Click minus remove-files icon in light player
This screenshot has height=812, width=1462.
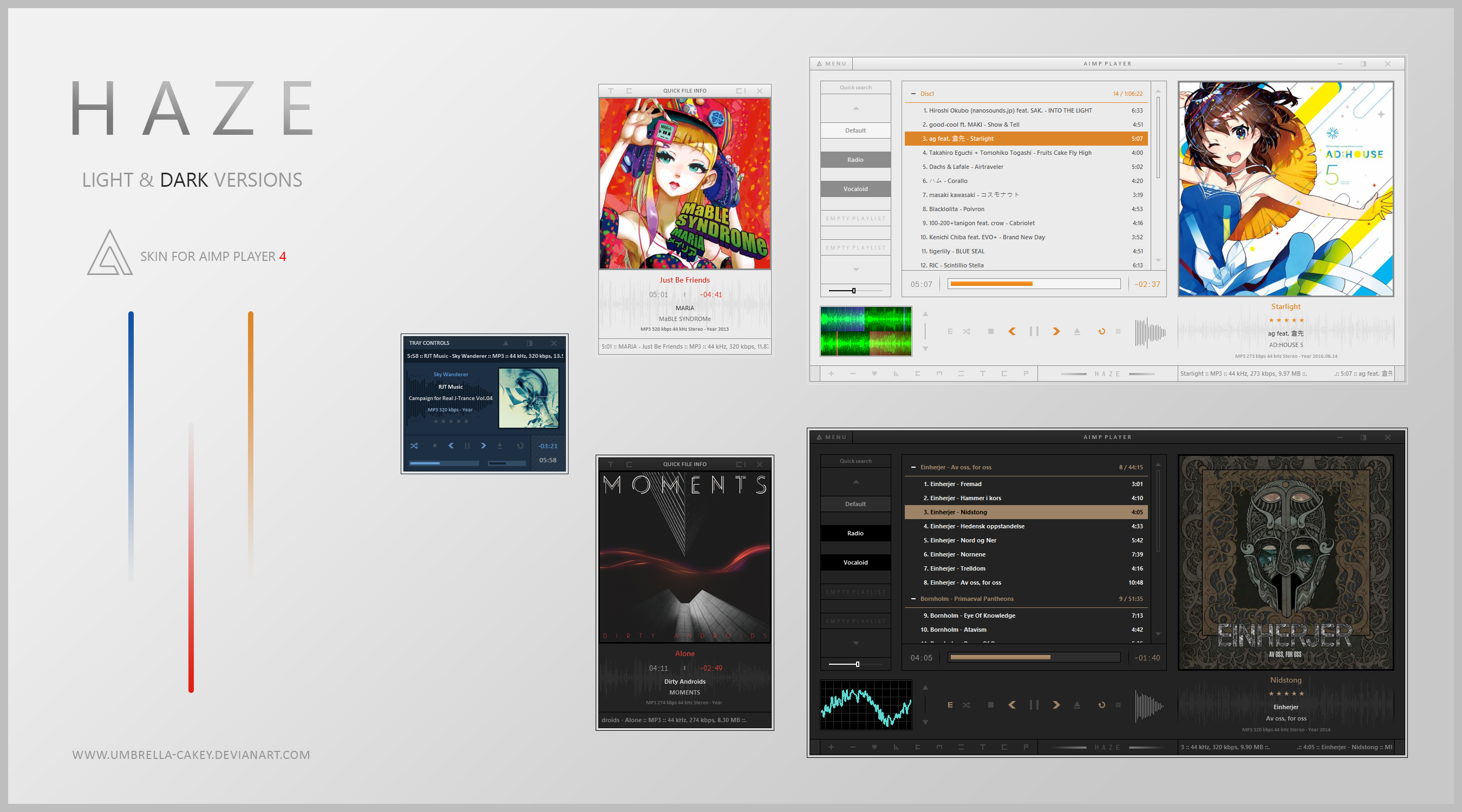coord(852,374)
